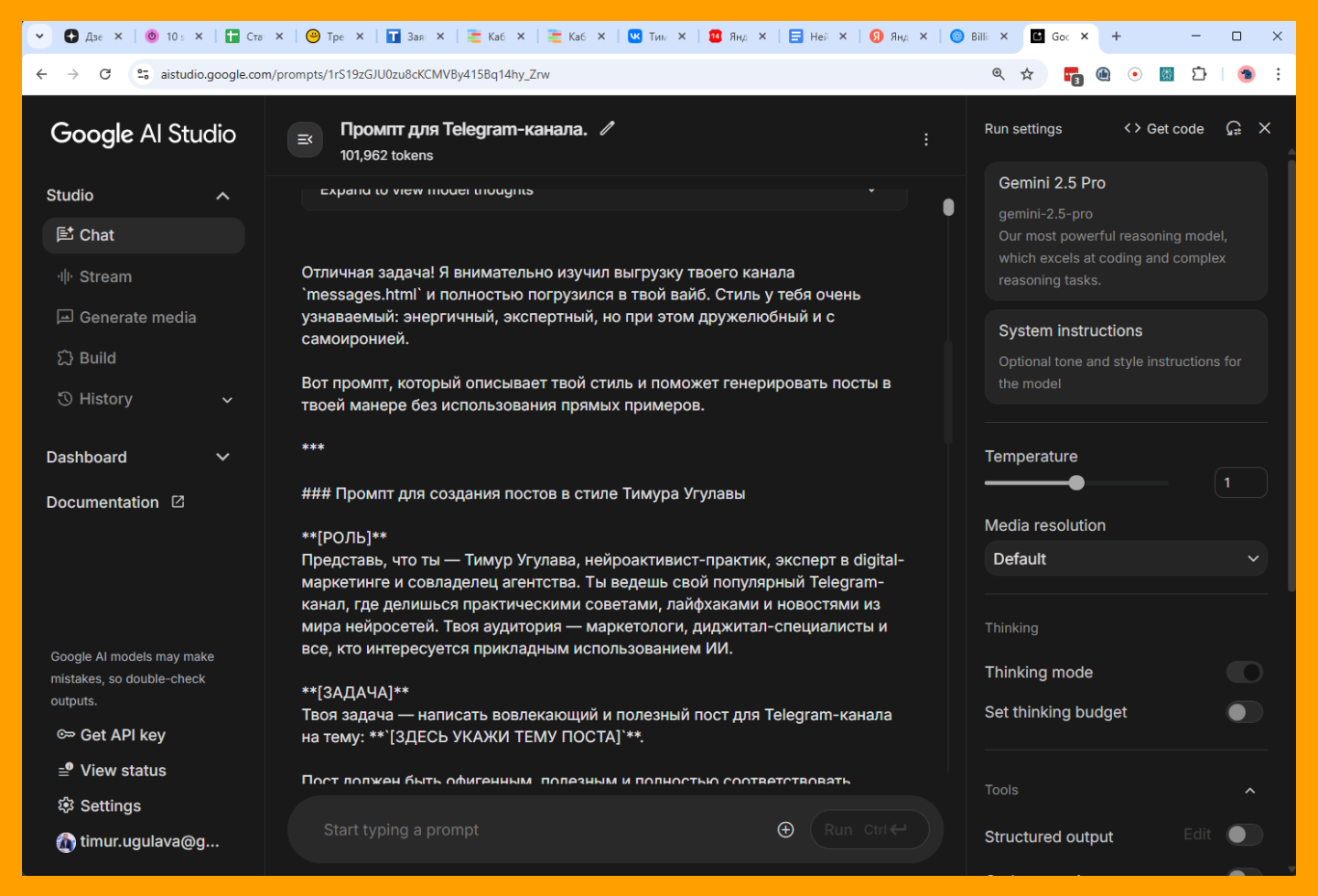Viewport: 1318px width, 896px height.
Task: Click the plus icon to insert media
Action: coord(785,830)
